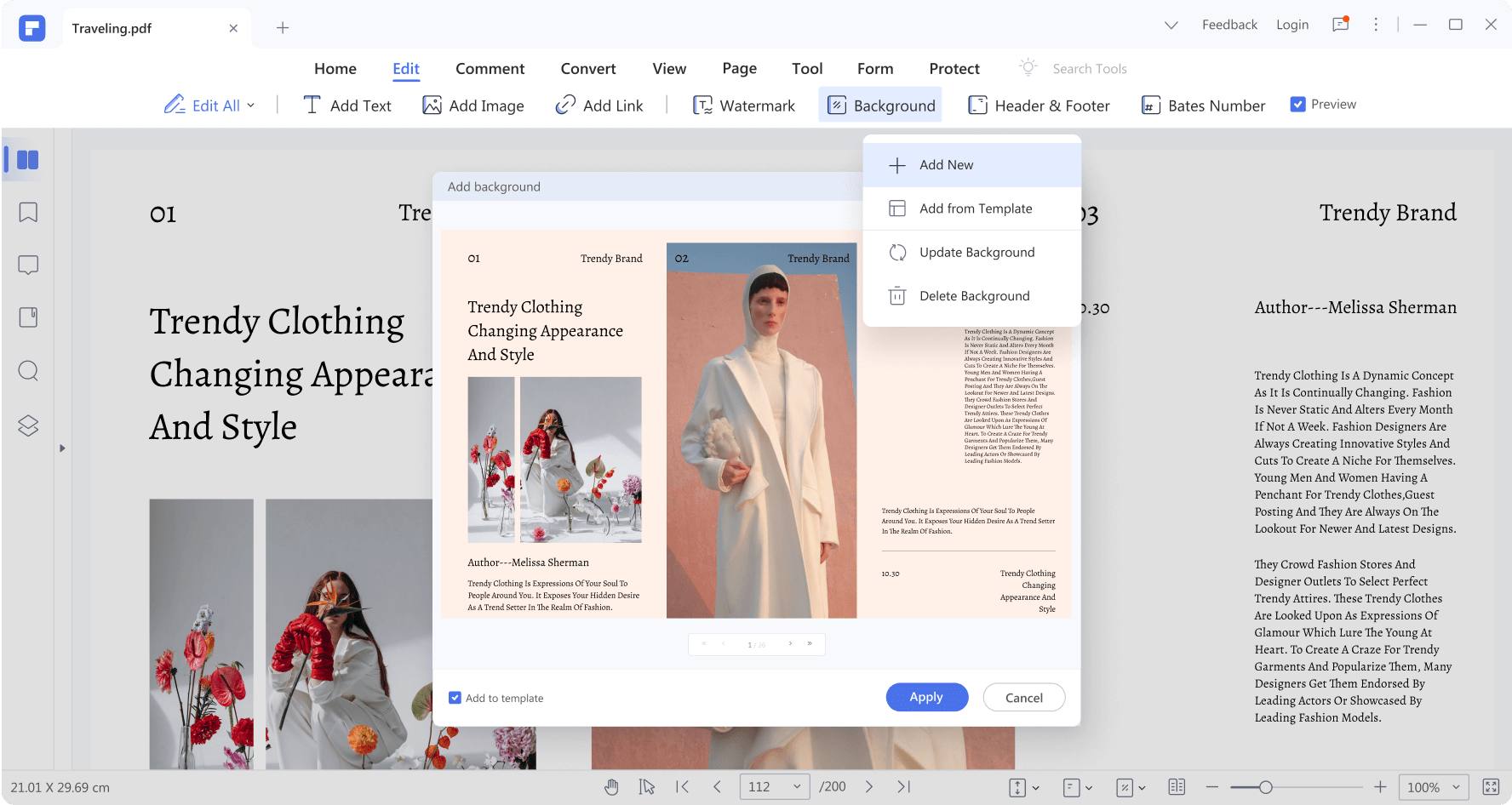Screen dimensions: 1512x805
Task: Uncheck Add to template option
Action: (455, 698)
